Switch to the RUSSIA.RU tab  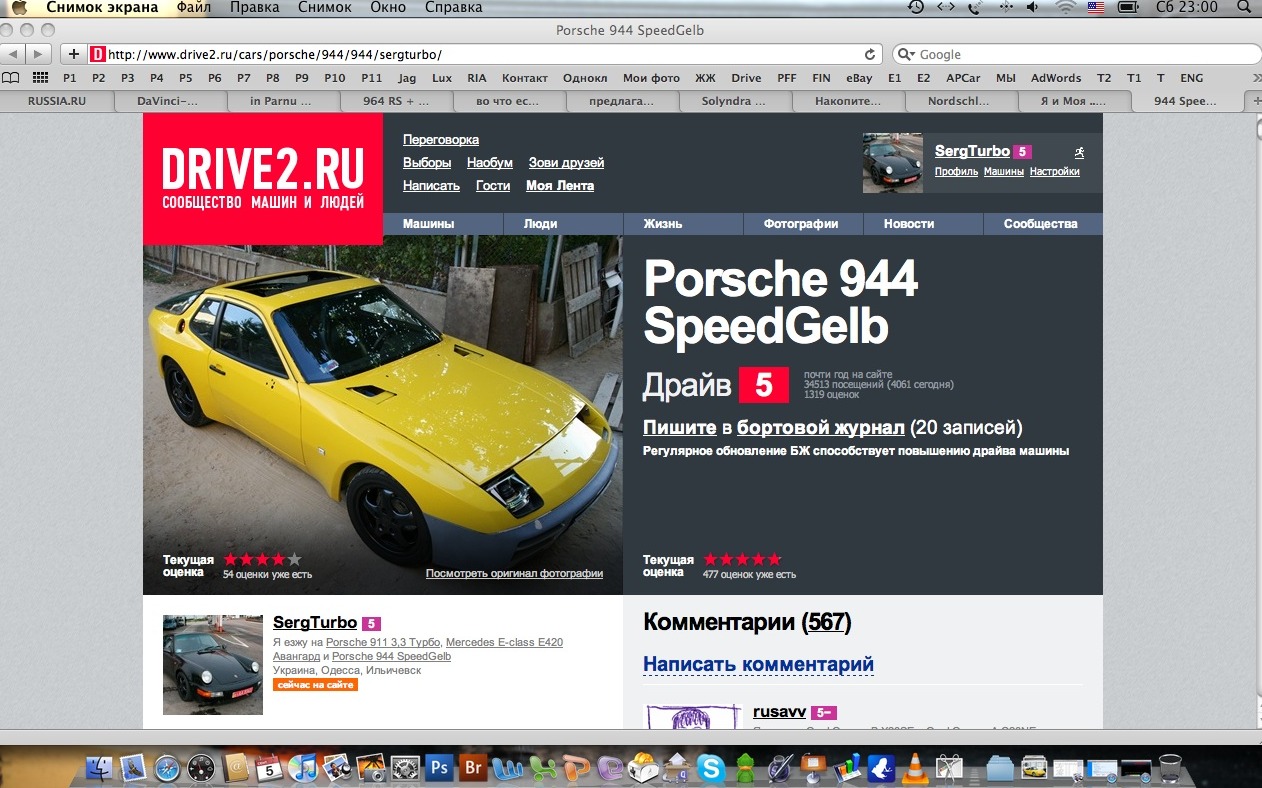coord(57,101)
